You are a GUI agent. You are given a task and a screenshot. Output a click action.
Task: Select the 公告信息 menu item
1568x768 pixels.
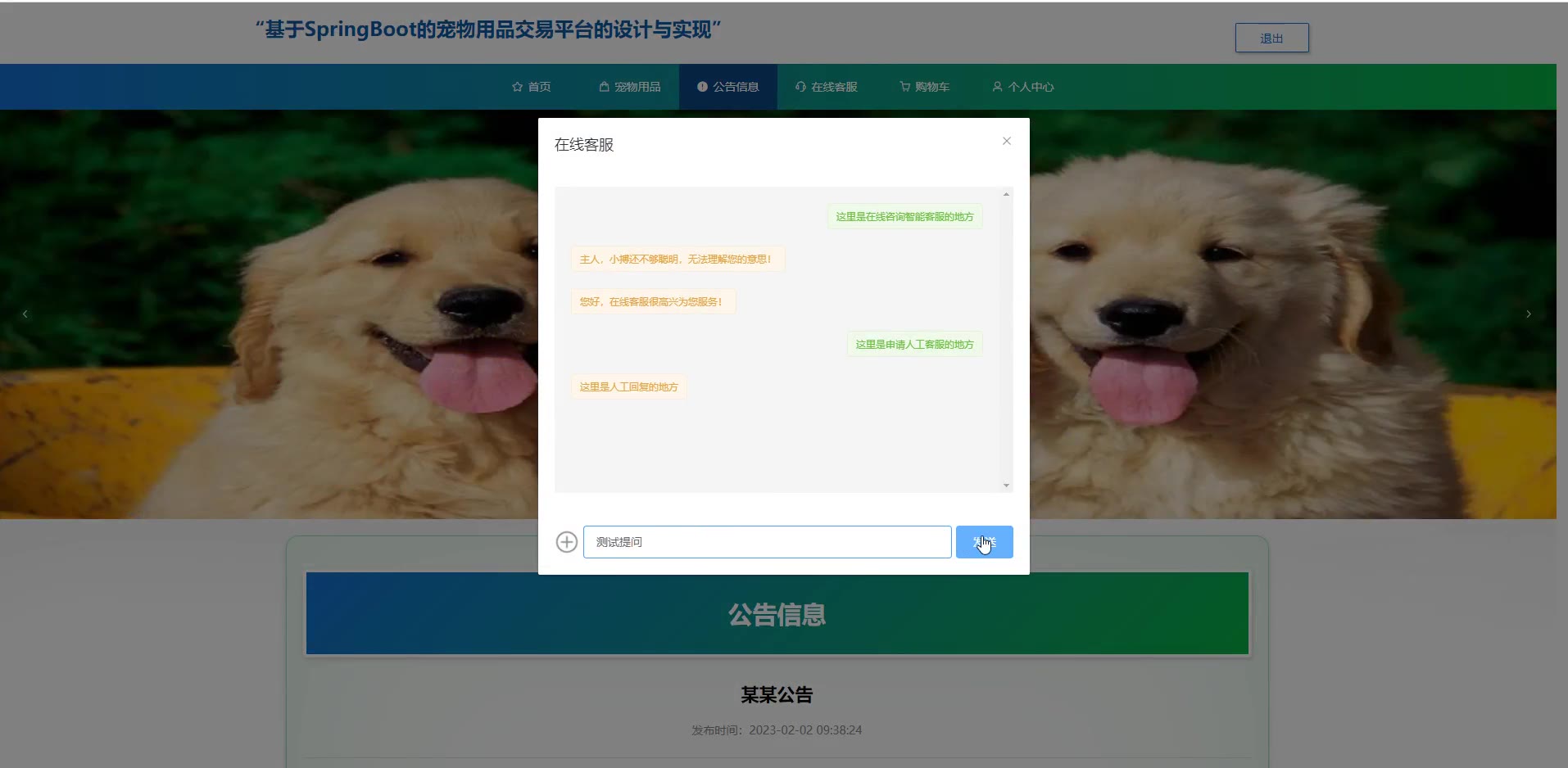click(728, 87)
